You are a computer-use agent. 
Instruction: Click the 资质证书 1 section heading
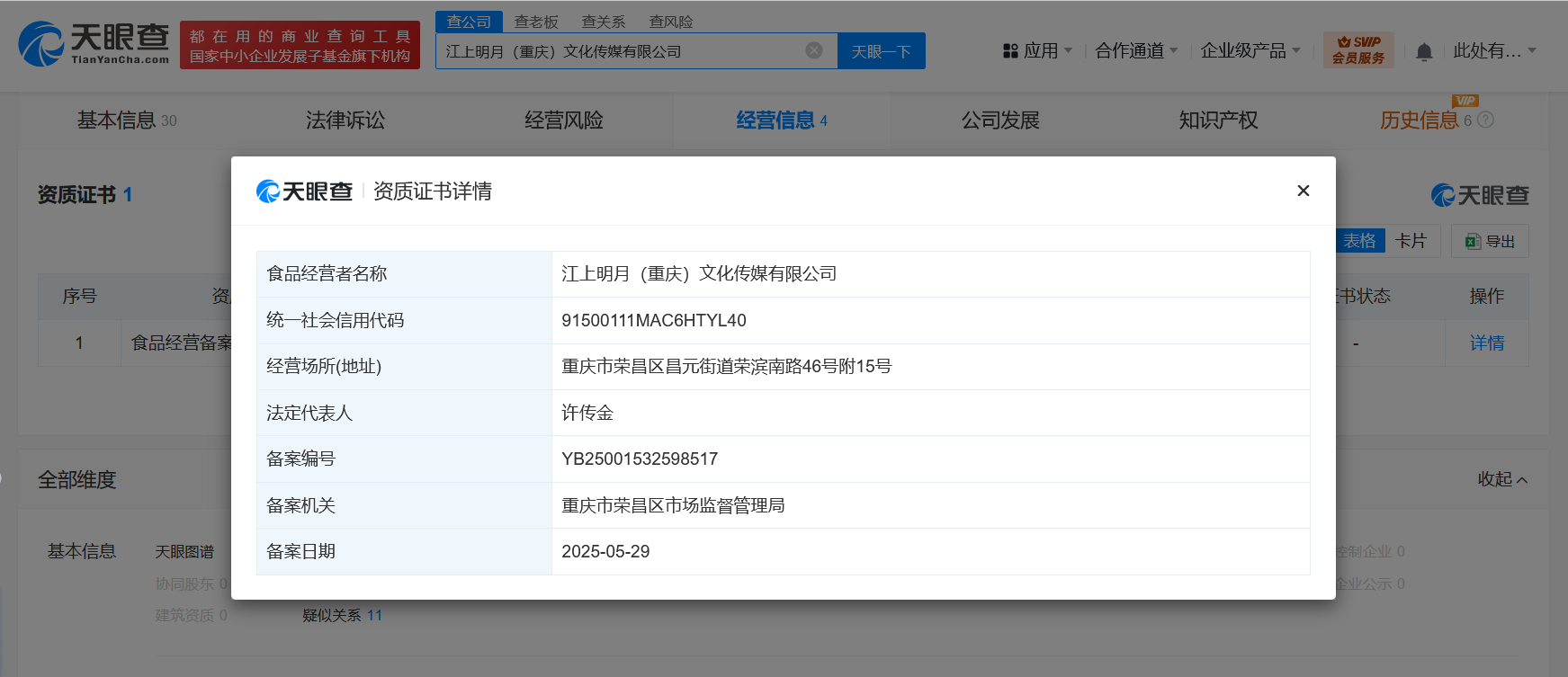(x=85, y=194)
